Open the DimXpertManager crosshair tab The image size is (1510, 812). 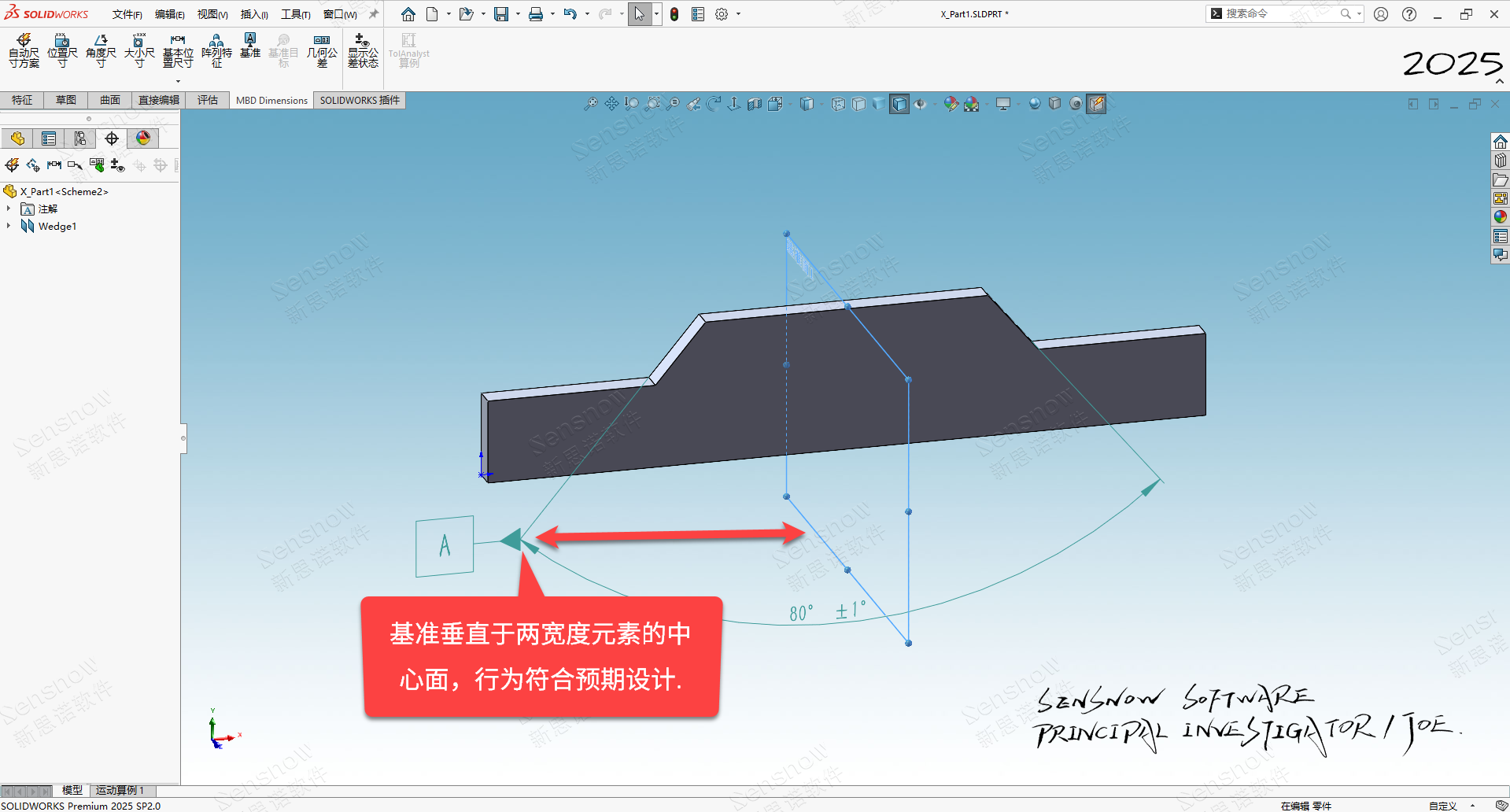(112, 139)
